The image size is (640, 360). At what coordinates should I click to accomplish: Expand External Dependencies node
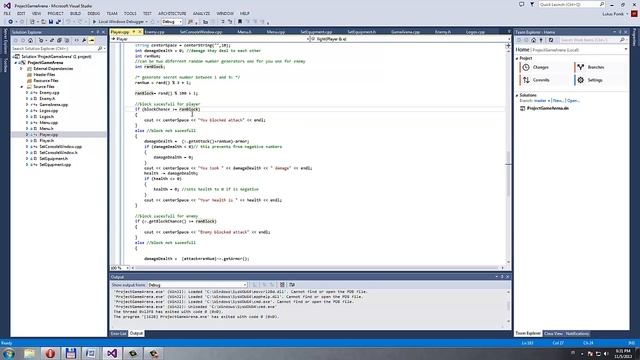[x=22, y=69]
